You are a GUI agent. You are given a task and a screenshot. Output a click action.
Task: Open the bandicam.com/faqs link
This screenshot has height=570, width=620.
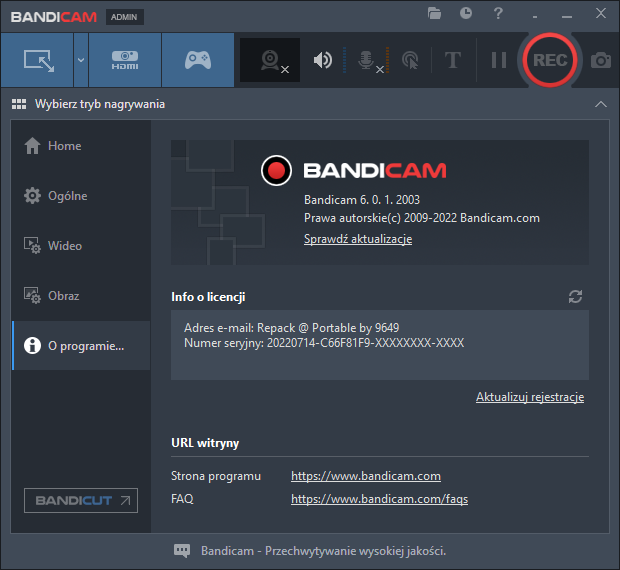point(380,499)
